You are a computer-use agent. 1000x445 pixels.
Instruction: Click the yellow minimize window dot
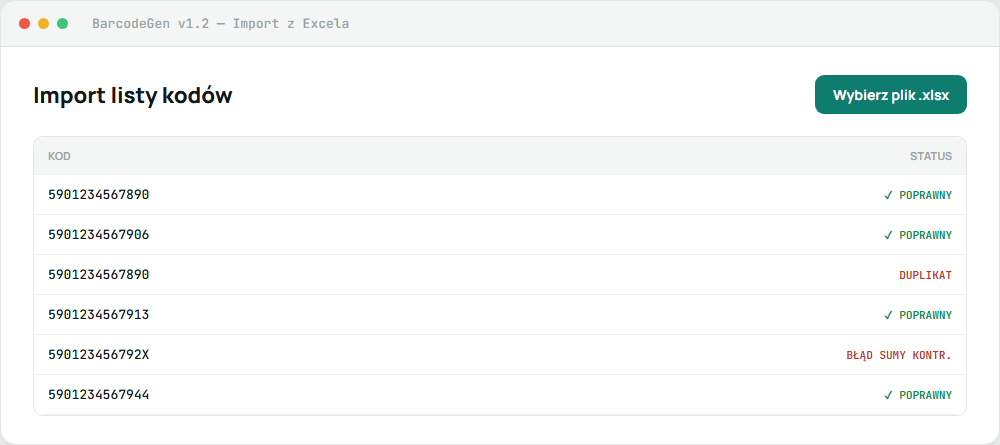(x=43, y=24)
